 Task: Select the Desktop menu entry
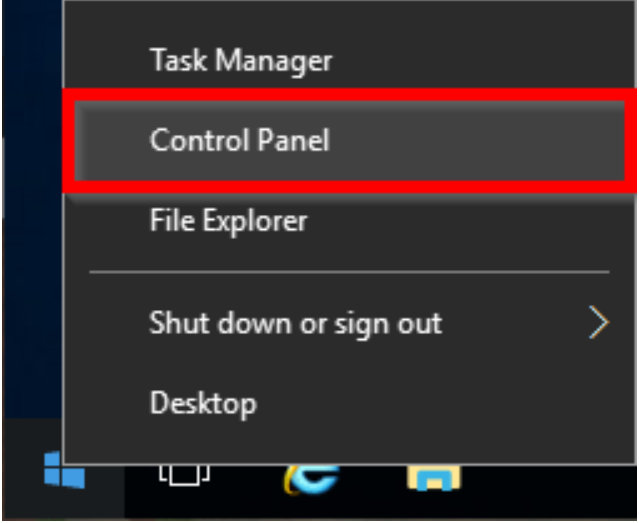click(203, 403)
